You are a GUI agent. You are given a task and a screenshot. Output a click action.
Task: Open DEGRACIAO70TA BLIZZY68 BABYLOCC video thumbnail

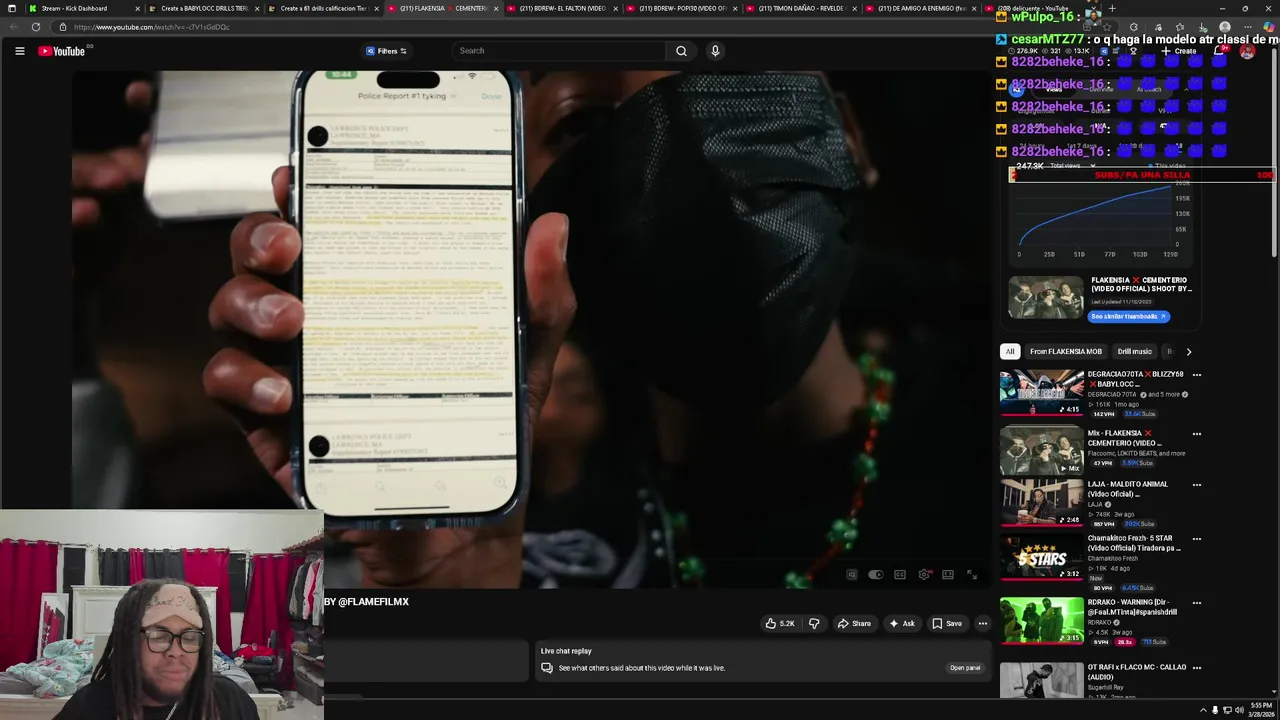[x=1042, y=393]
